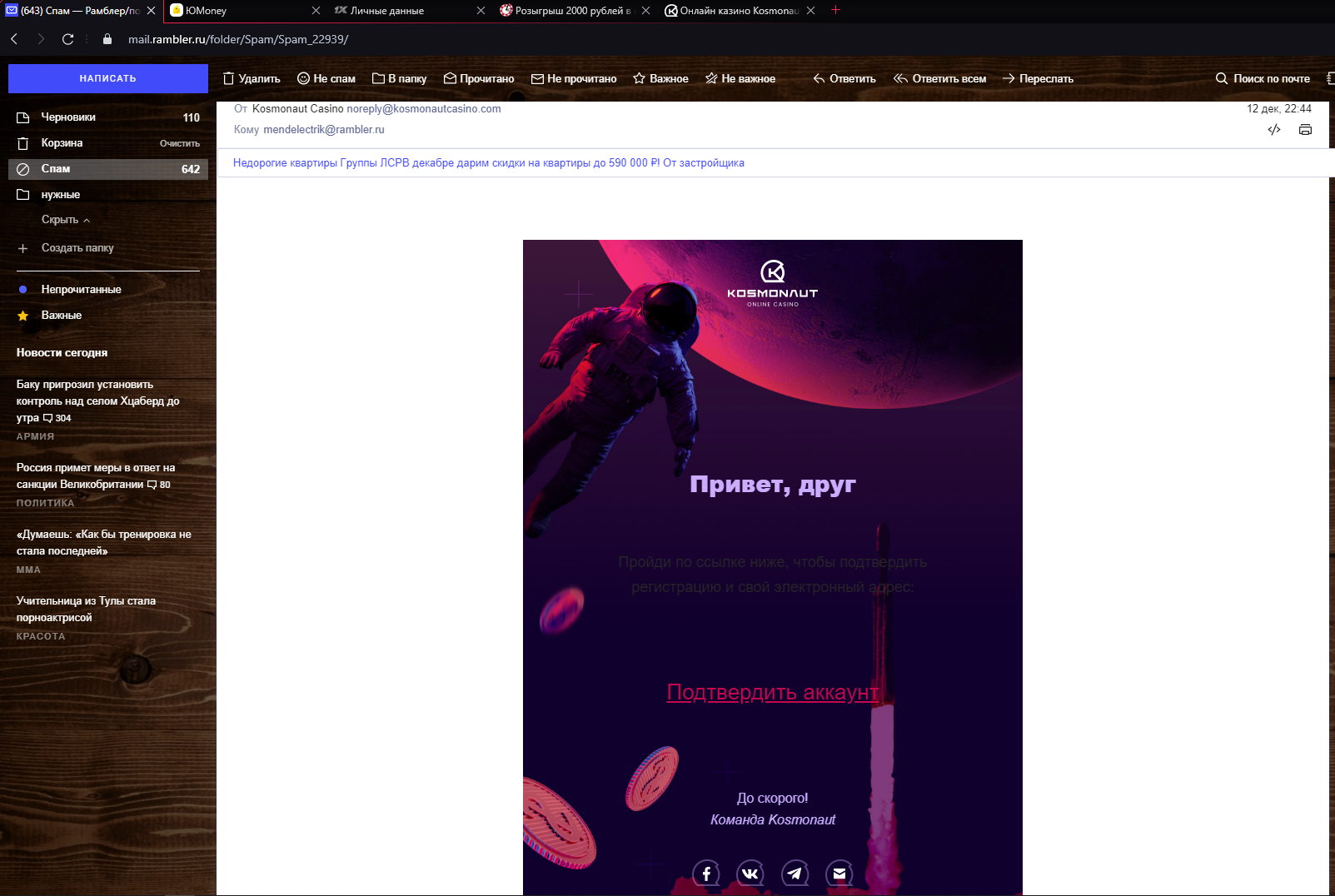Reload the page with refresh icon
The image size is (1335, 896).
(68, 39)
